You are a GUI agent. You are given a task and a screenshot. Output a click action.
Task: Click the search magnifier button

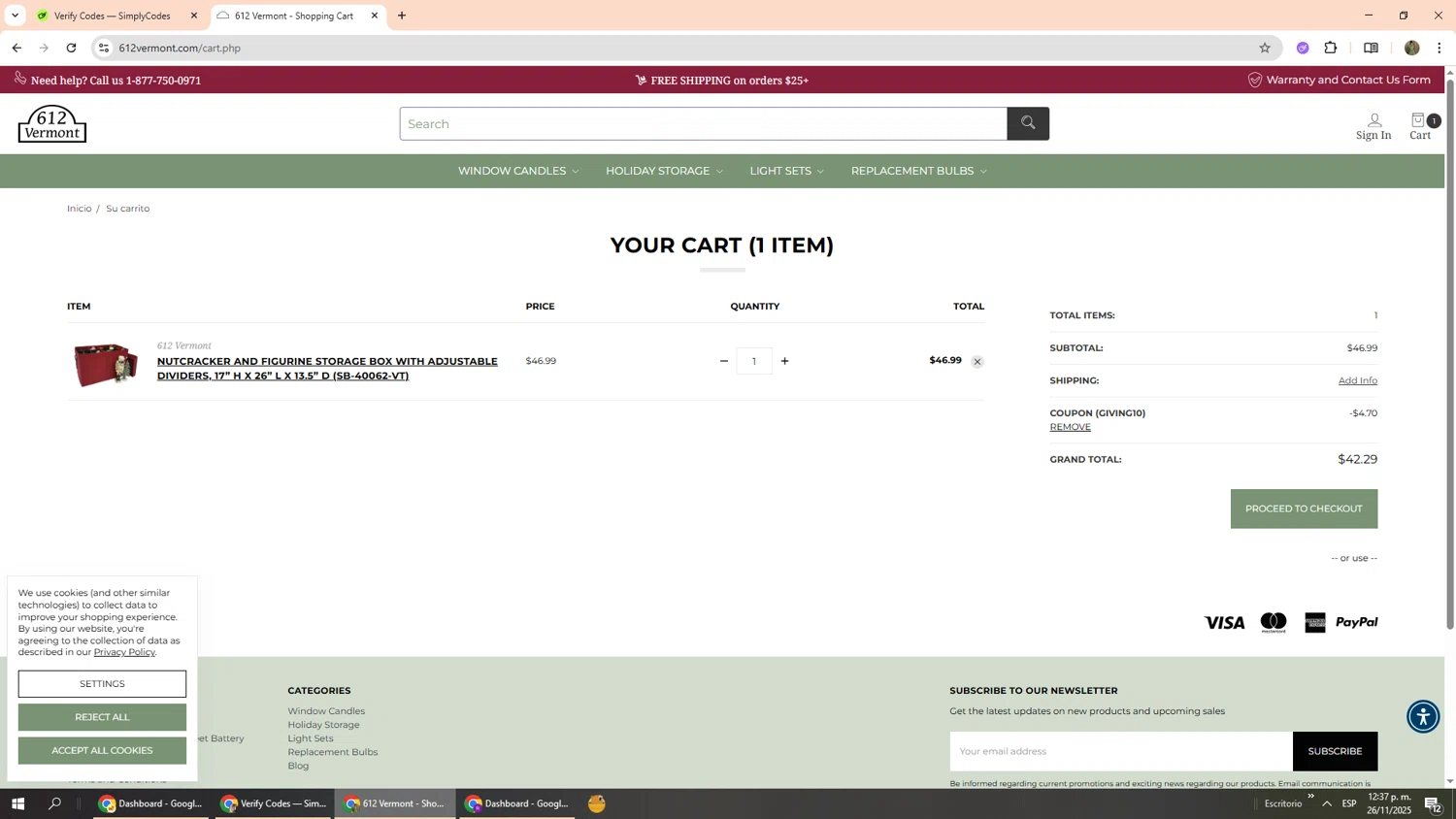tap(1028, 123)
